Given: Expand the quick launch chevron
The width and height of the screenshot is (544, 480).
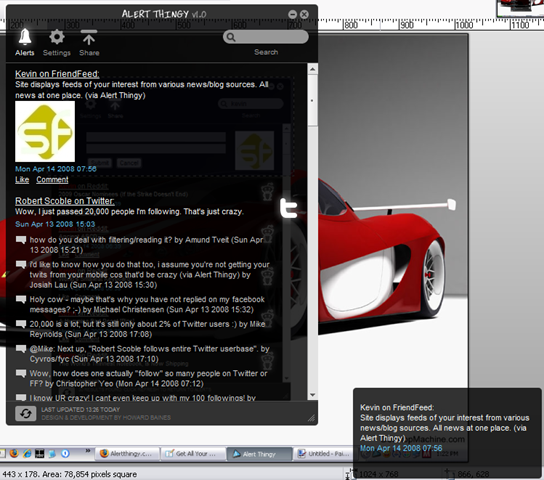Looking at the screenshot, I should 88,451.
